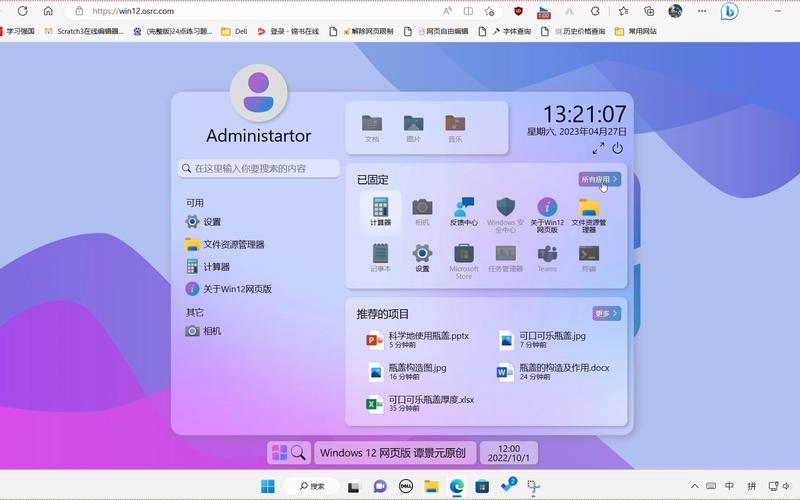Open File Explorer on OS taskbar
The width and height of the screenshot is (800, 500).
coord(431,486)
